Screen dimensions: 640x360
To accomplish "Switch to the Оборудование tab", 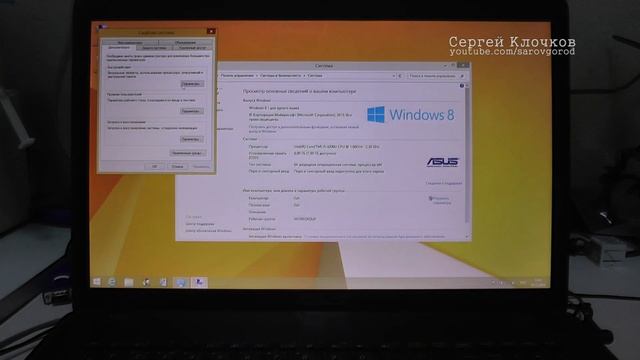I will point(185,42).
